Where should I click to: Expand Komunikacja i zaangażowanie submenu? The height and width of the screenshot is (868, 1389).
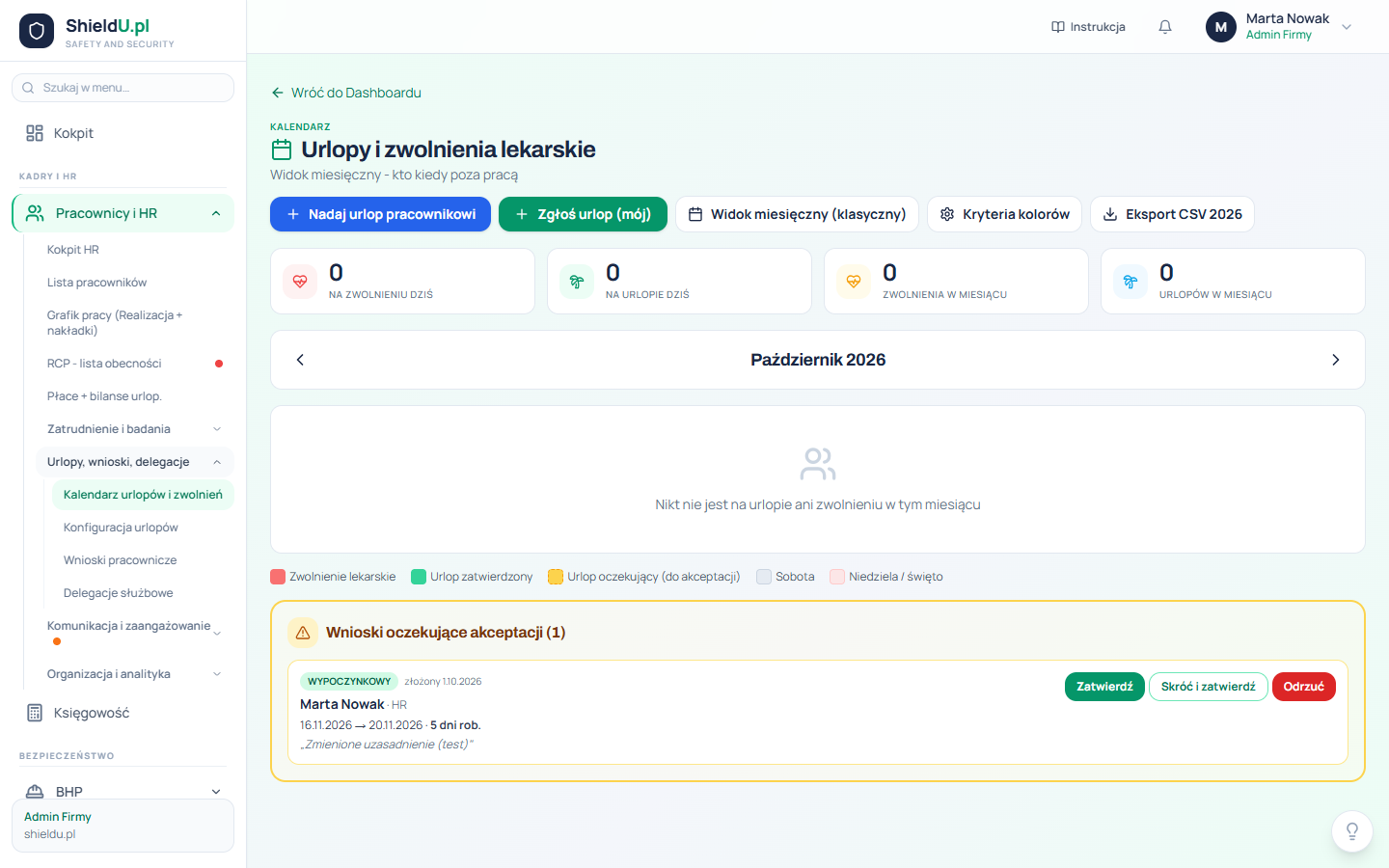[x=217, y=633]
